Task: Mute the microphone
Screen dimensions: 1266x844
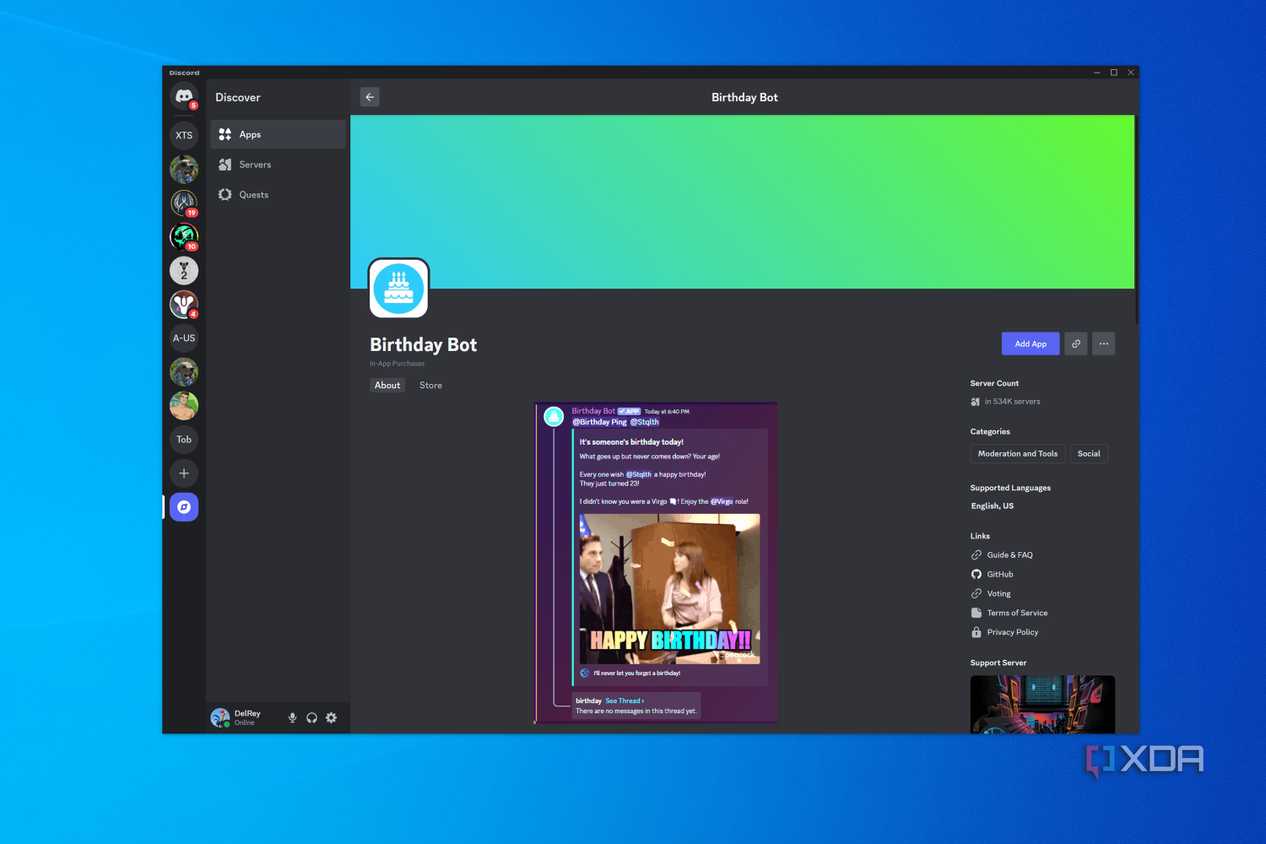Action: (292, 718)
